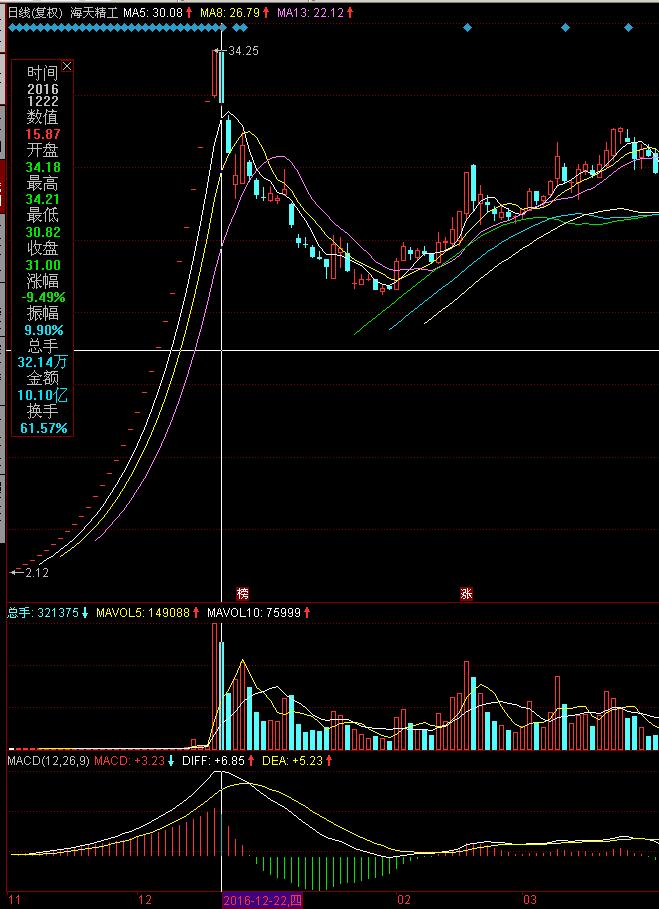
Task: Click the 涨幅 value -9.49%
Action: click(x=43, y=297)
